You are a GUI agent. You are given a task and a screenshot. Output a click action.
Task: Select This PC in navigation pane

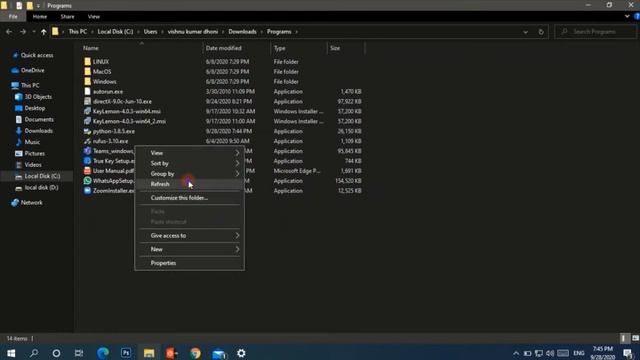[30, 85]
